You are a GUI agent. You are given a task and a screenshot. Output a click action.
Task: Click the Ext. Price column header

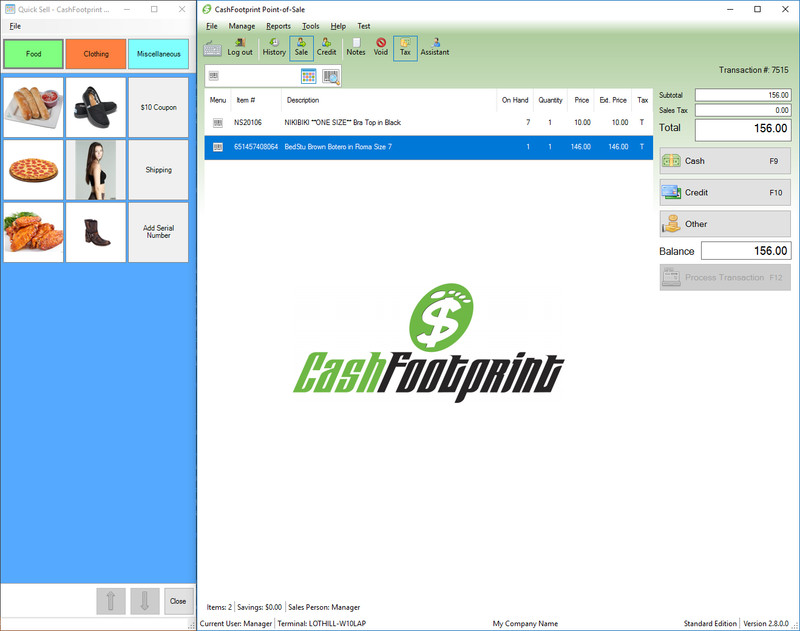click(x=613, y=100)
